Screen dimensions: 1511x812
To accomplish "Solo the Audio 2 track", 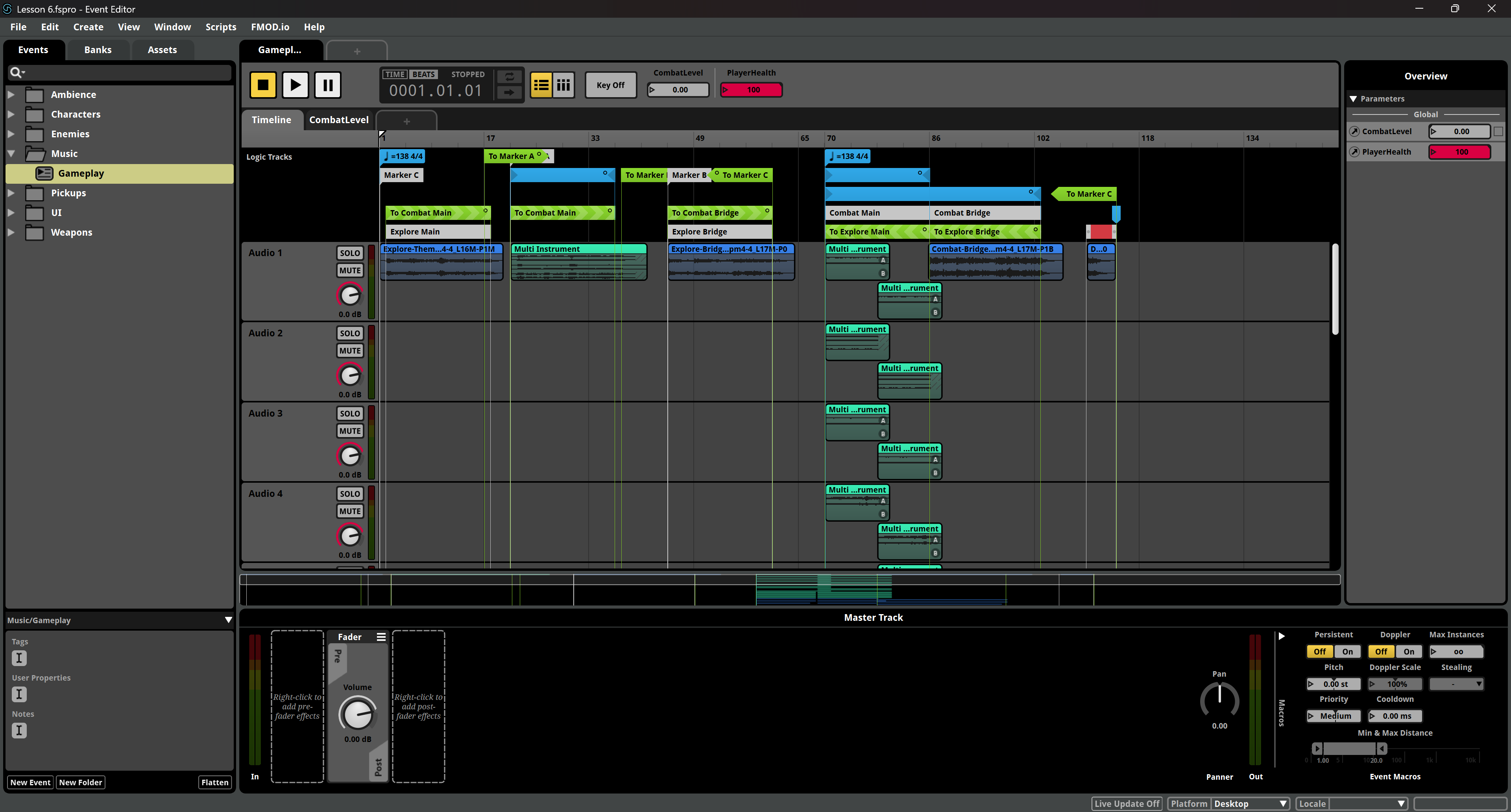I will point(349,333).
